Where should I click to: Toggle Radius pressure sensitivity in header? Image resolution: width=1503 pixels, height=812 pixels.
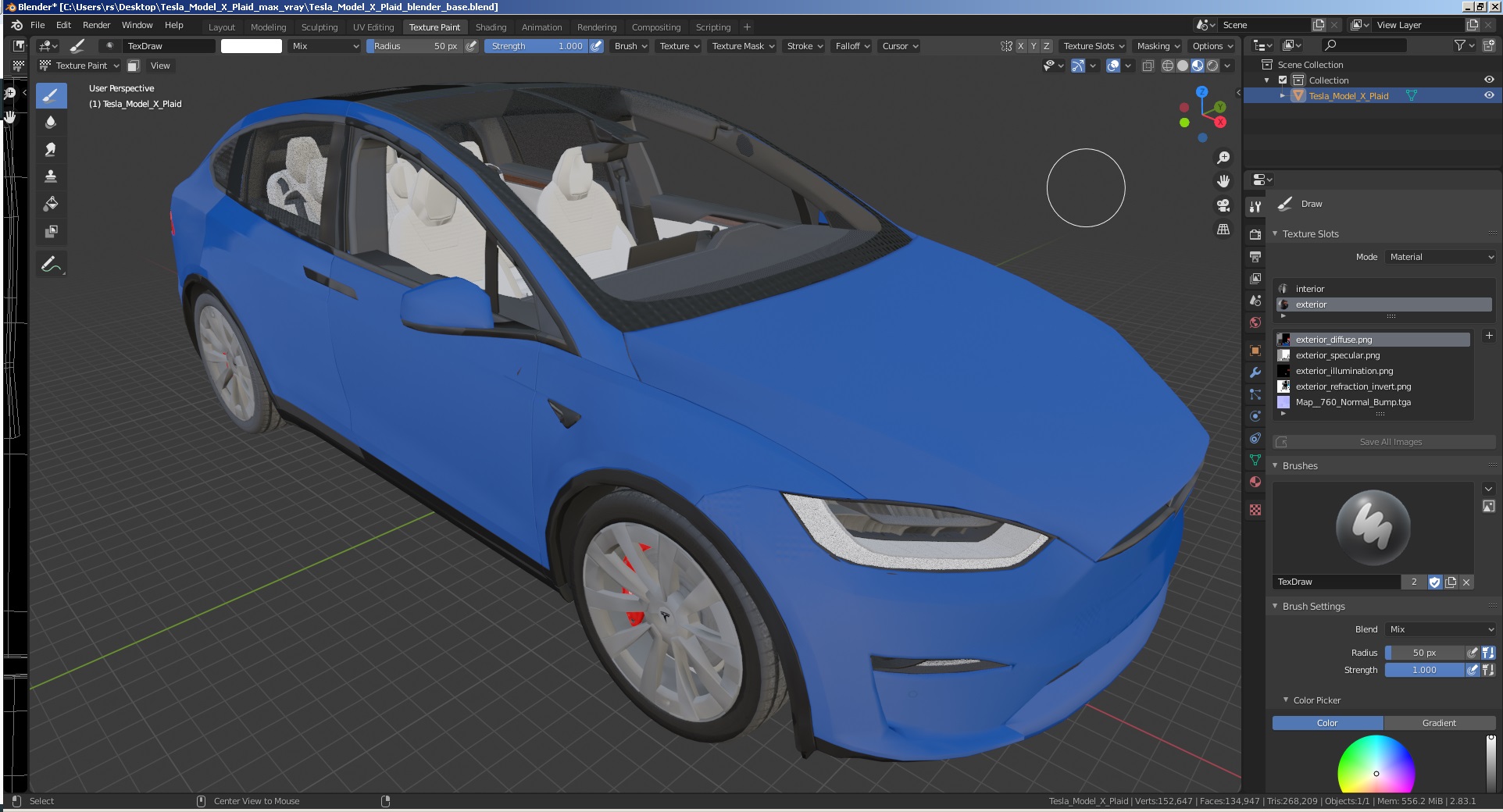[471, 46]
